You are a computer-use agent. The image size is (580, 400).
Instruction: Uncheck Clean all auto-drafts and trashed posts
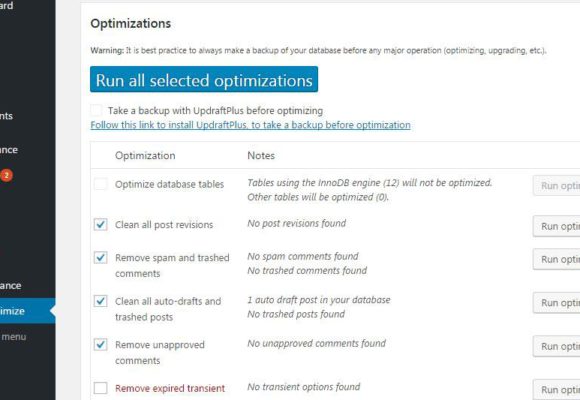click(101, 301)
